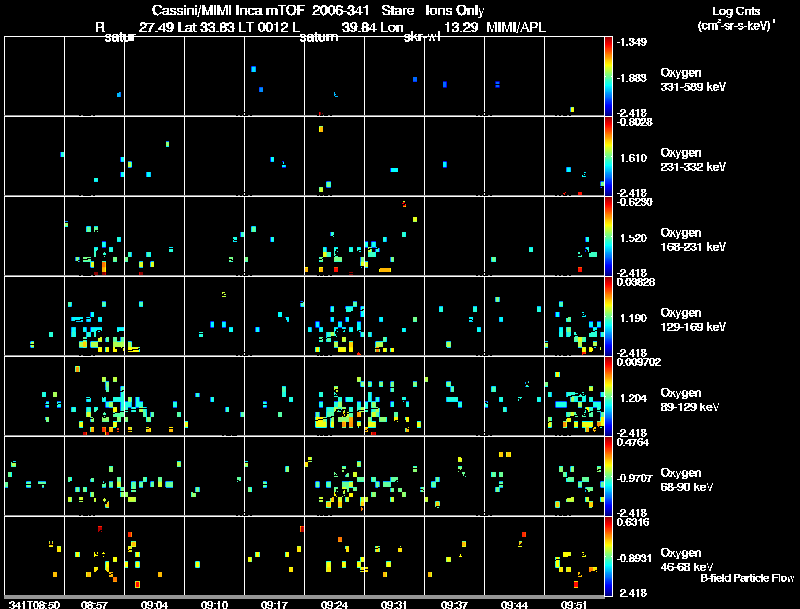
Task: Click the color bar for Oxygen 46-68 keV
Action: click(608, 556)
